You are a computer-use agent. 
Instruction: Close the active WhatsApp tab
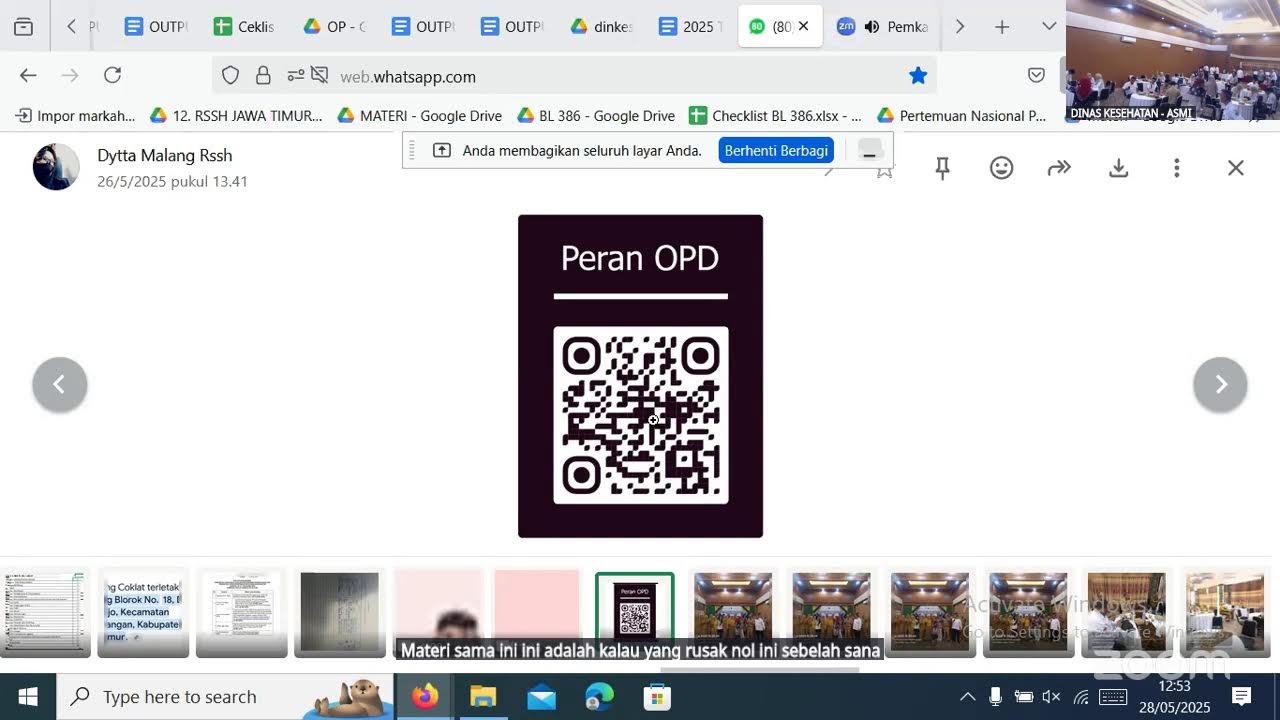pyautogui.click(x=803, y=27)
